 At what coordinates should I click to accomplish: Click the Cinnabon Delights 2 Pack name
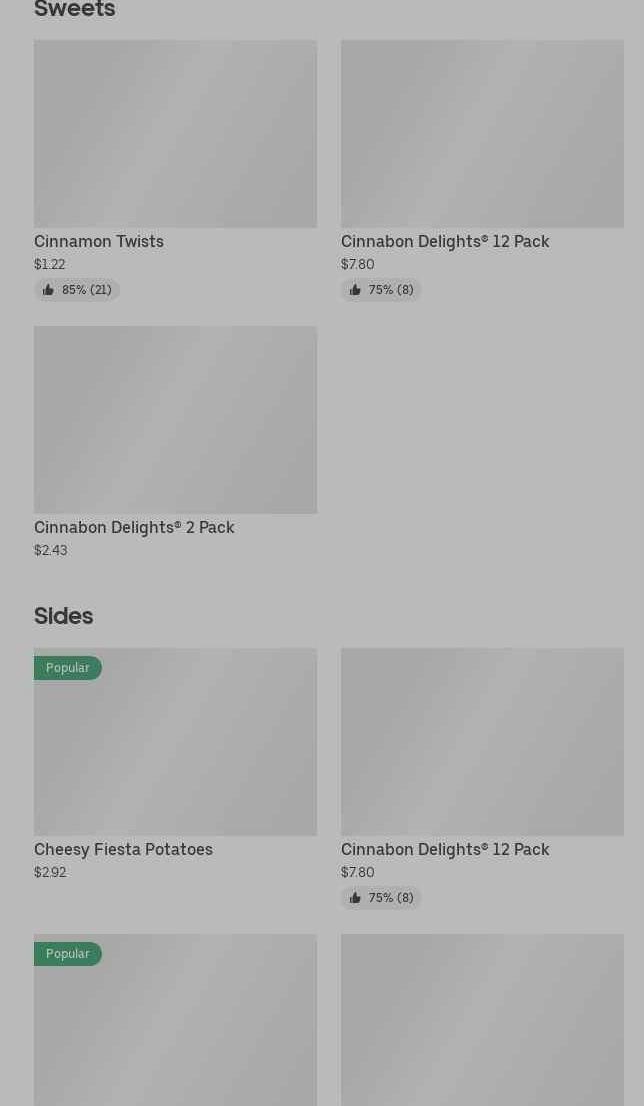(134, 527)
